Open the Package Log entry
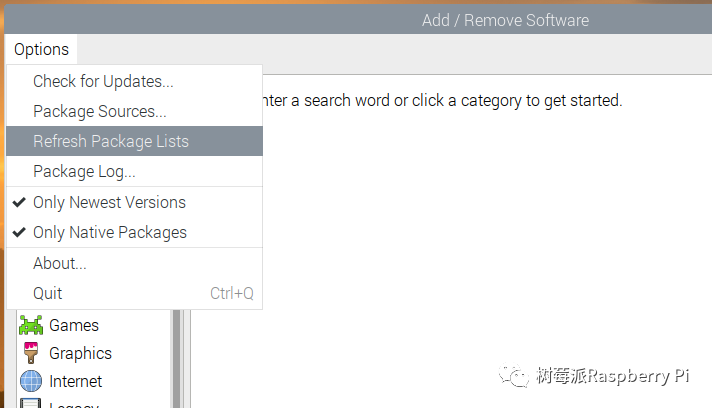This screenshot has height=408, width=712. (84, 171)
